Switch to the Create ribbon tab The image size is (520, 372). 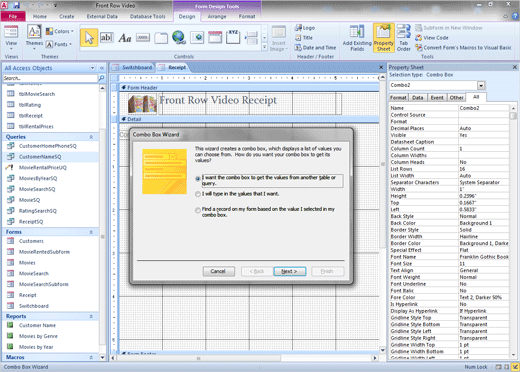tap(67, 16)
